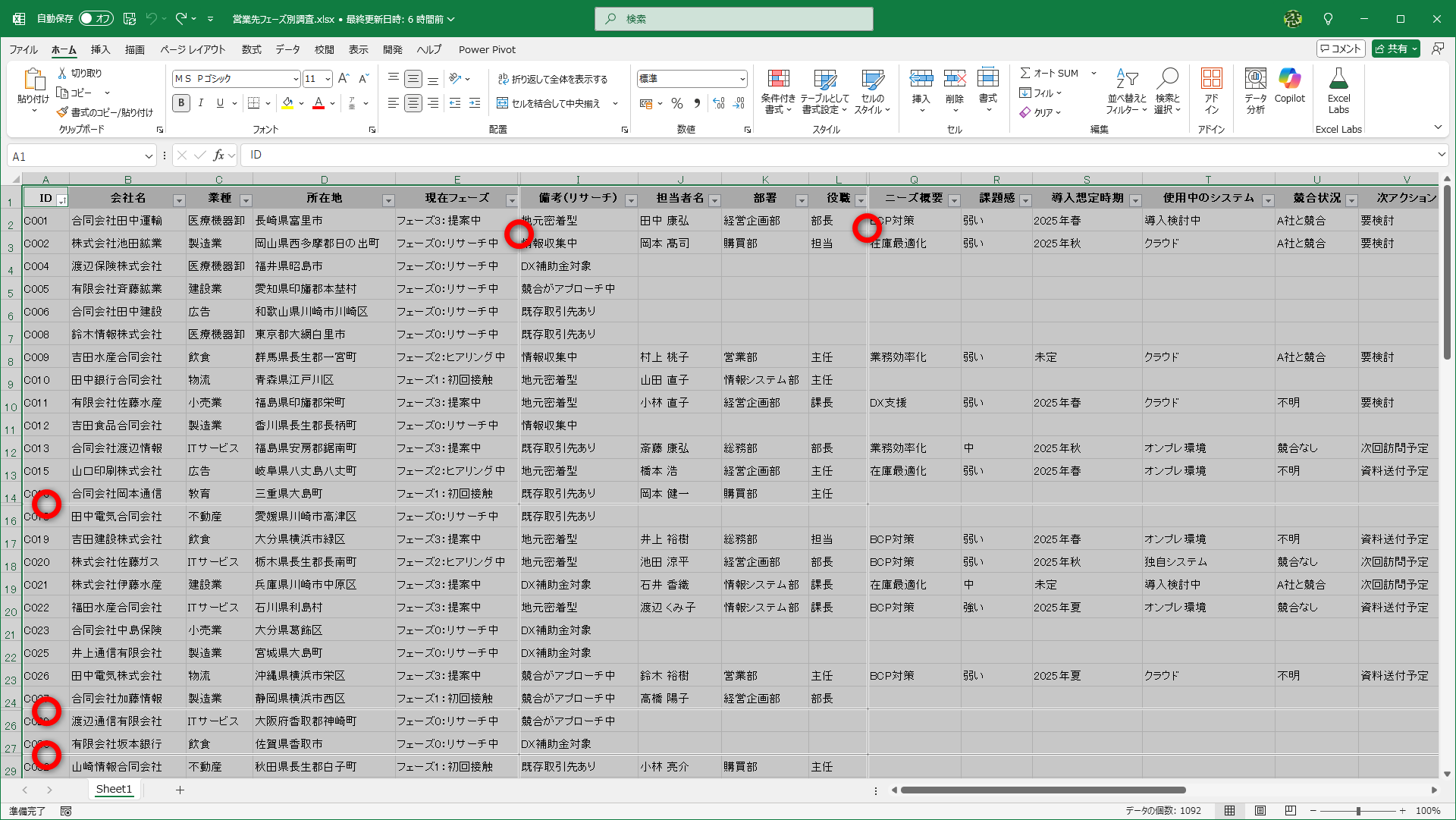Apply bold formatting from the Font group

pyautogui.click(x=180, y=103)
